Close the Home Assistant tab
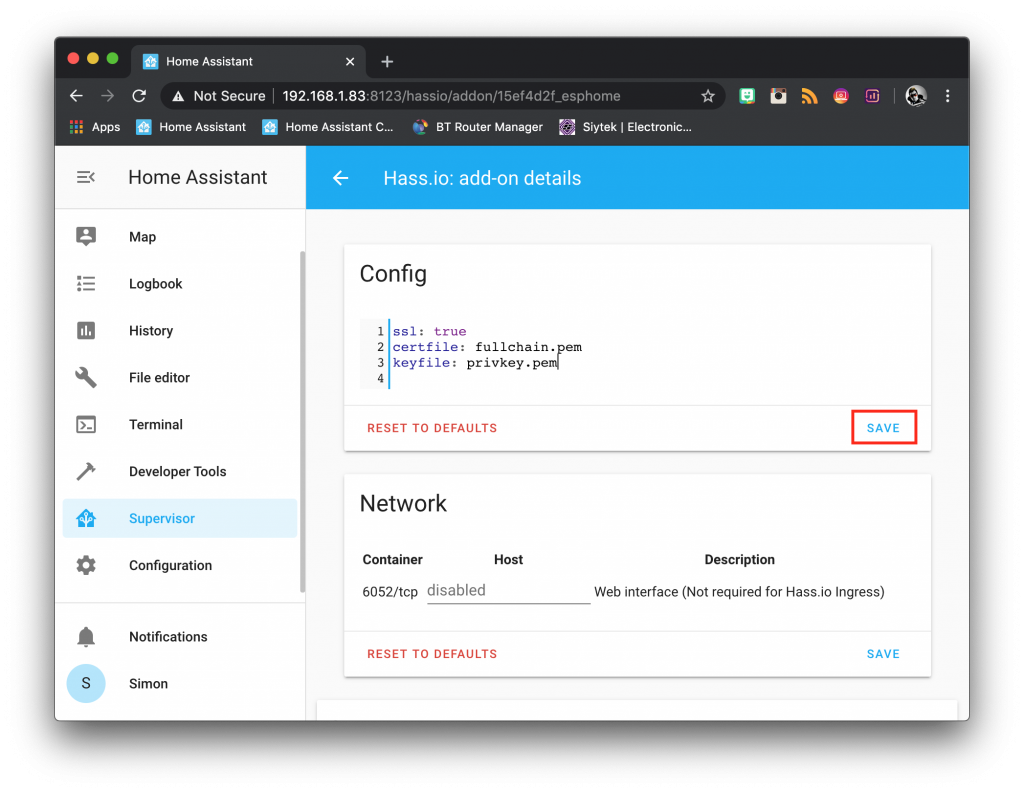The image size is (1024, 793). pos(350,61)
